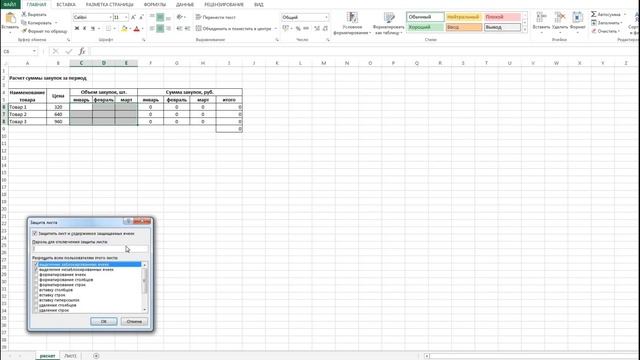Open the number format 'Общий' dropdown

click(326, 17)
